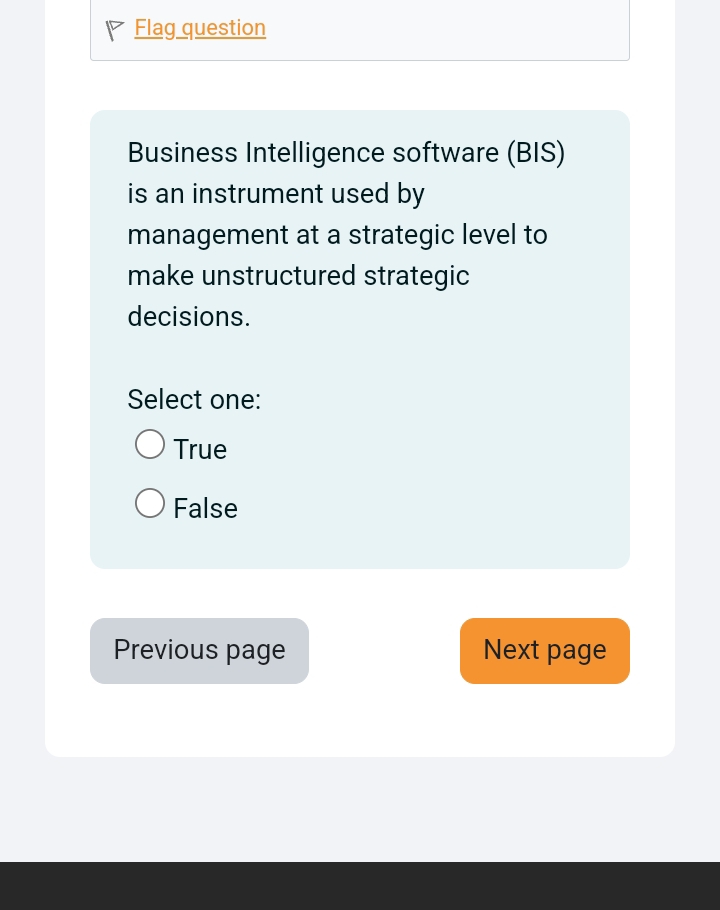
Task: Click the 'Business Intelligence software (BIS)' line
Action: tap(346, 153)
